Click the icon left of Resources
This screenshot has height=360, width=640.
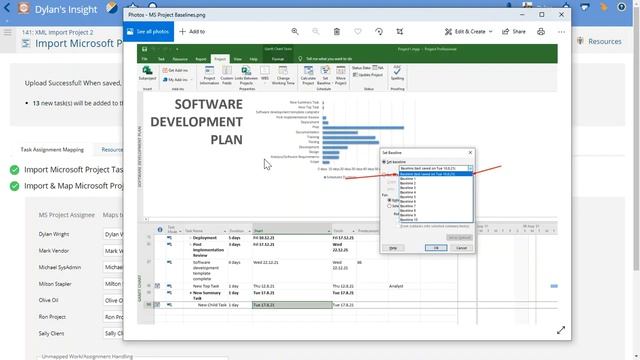580,41
